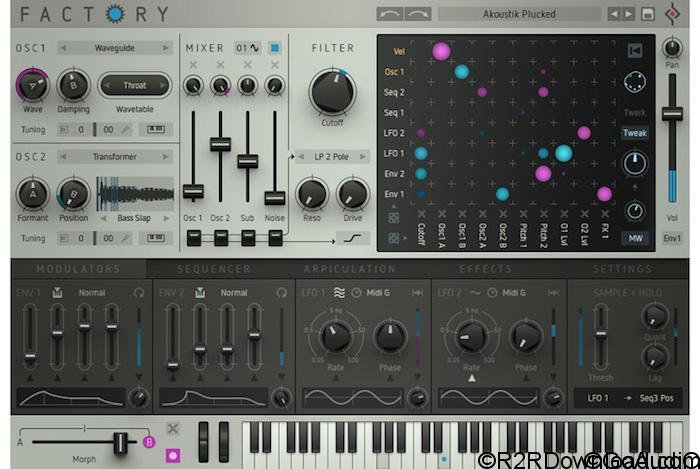
Task: Click the blue sun logo in the FACTORY title
Action: coord(115,14)
